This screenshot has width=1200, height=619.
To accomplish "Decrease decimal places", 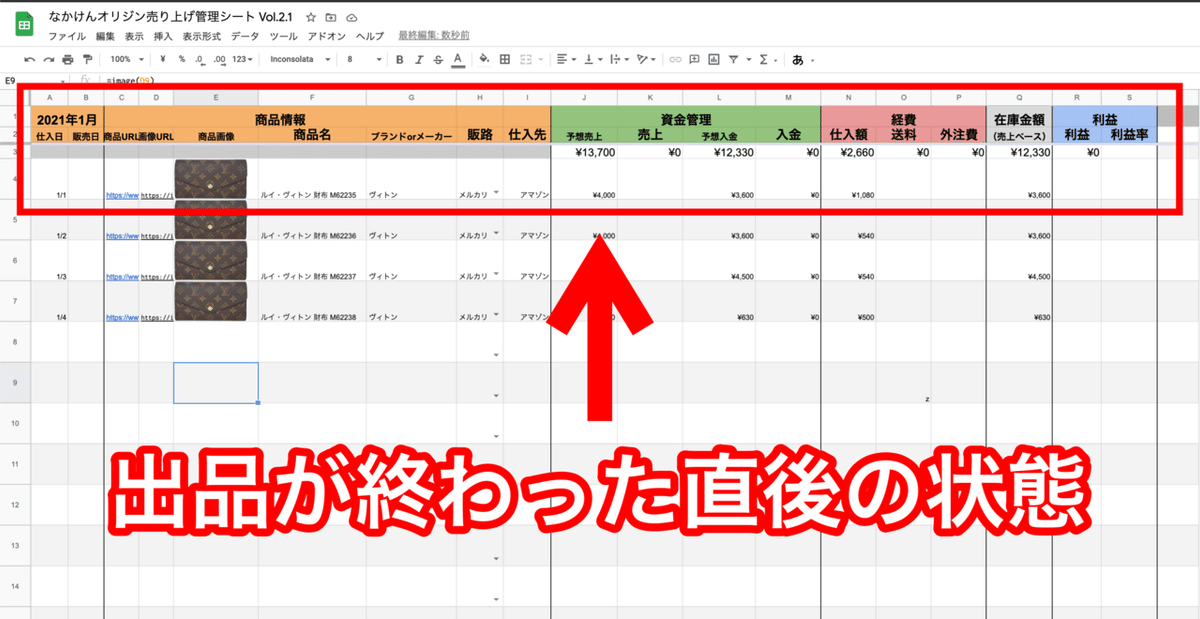I will [x=201, y=60].
